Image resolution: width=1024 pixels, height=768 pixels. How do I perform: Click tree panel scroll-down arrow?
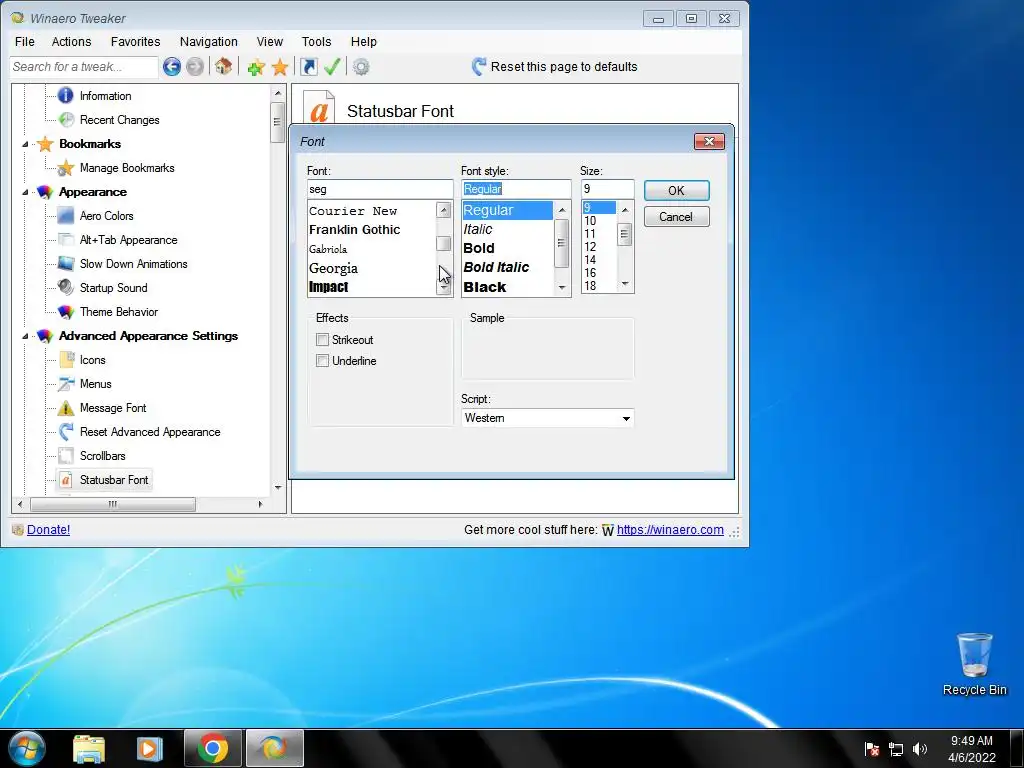coord(278,487)
